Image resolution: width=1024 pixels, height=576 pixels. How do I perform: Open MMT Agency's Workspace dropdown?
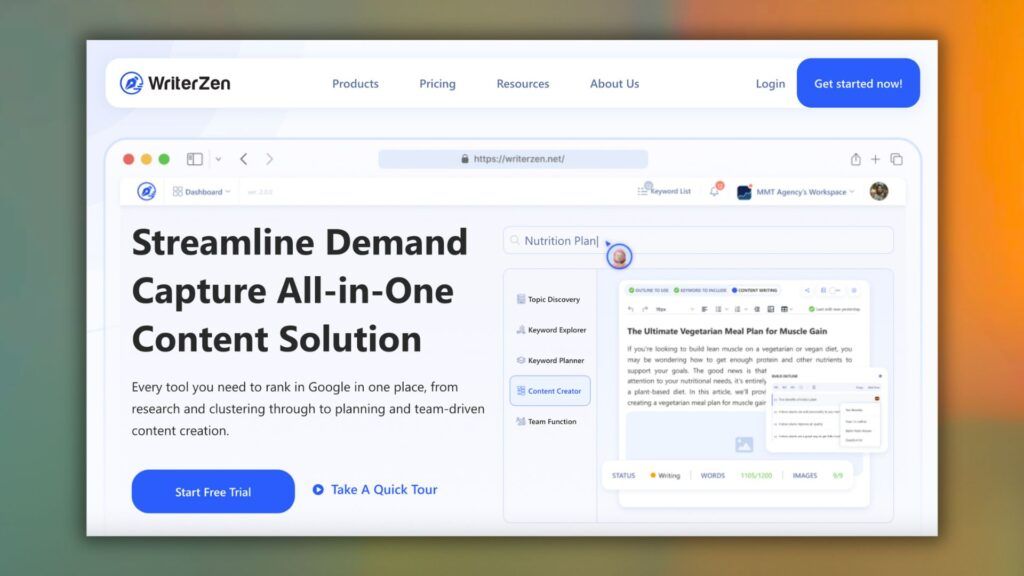point(796,192)
